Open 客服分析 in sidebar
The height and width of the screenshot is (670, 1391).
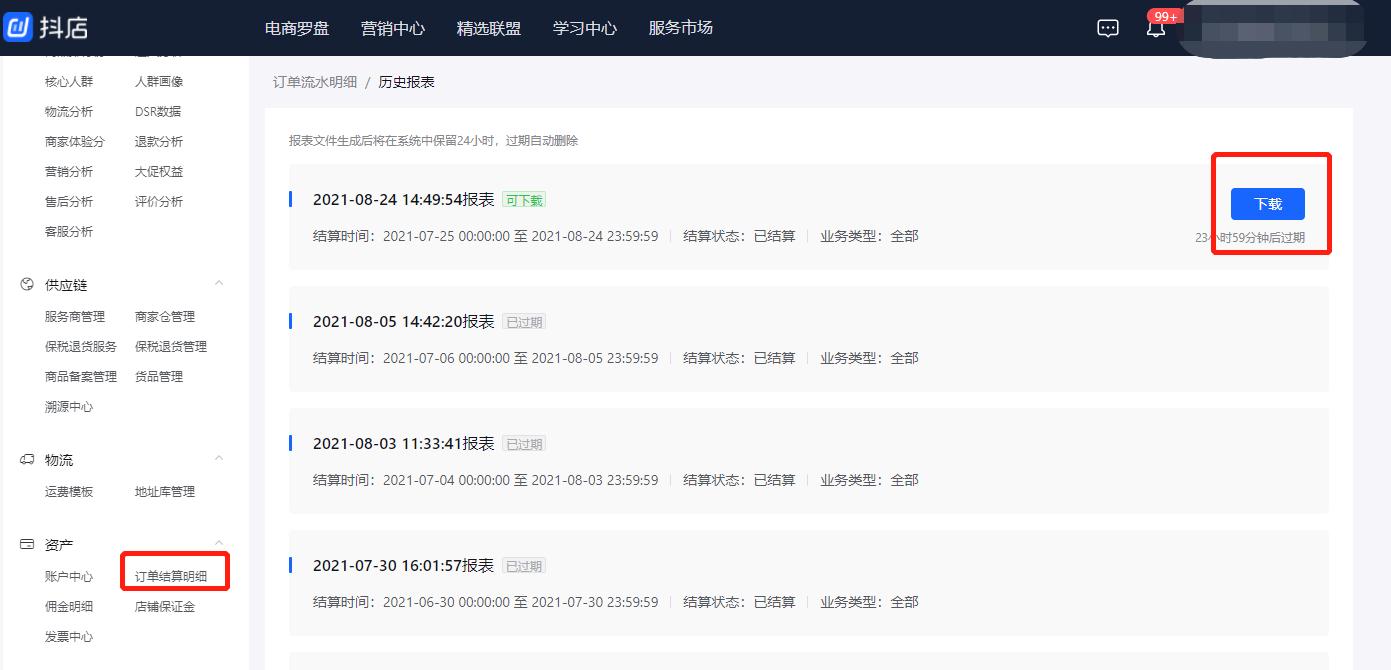(69, 231)
